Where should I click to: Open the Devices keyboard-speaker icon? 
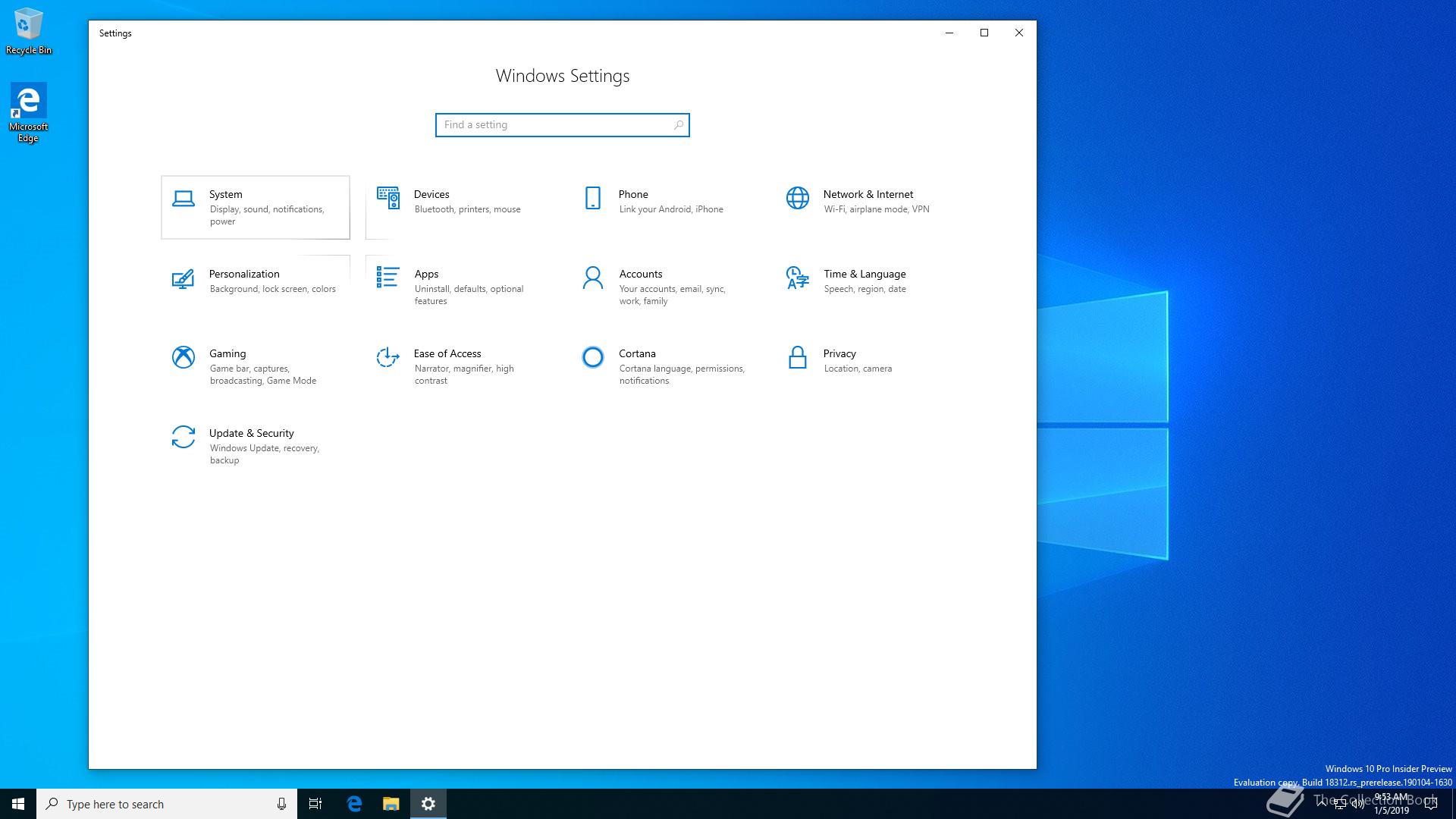pos(388,198)
